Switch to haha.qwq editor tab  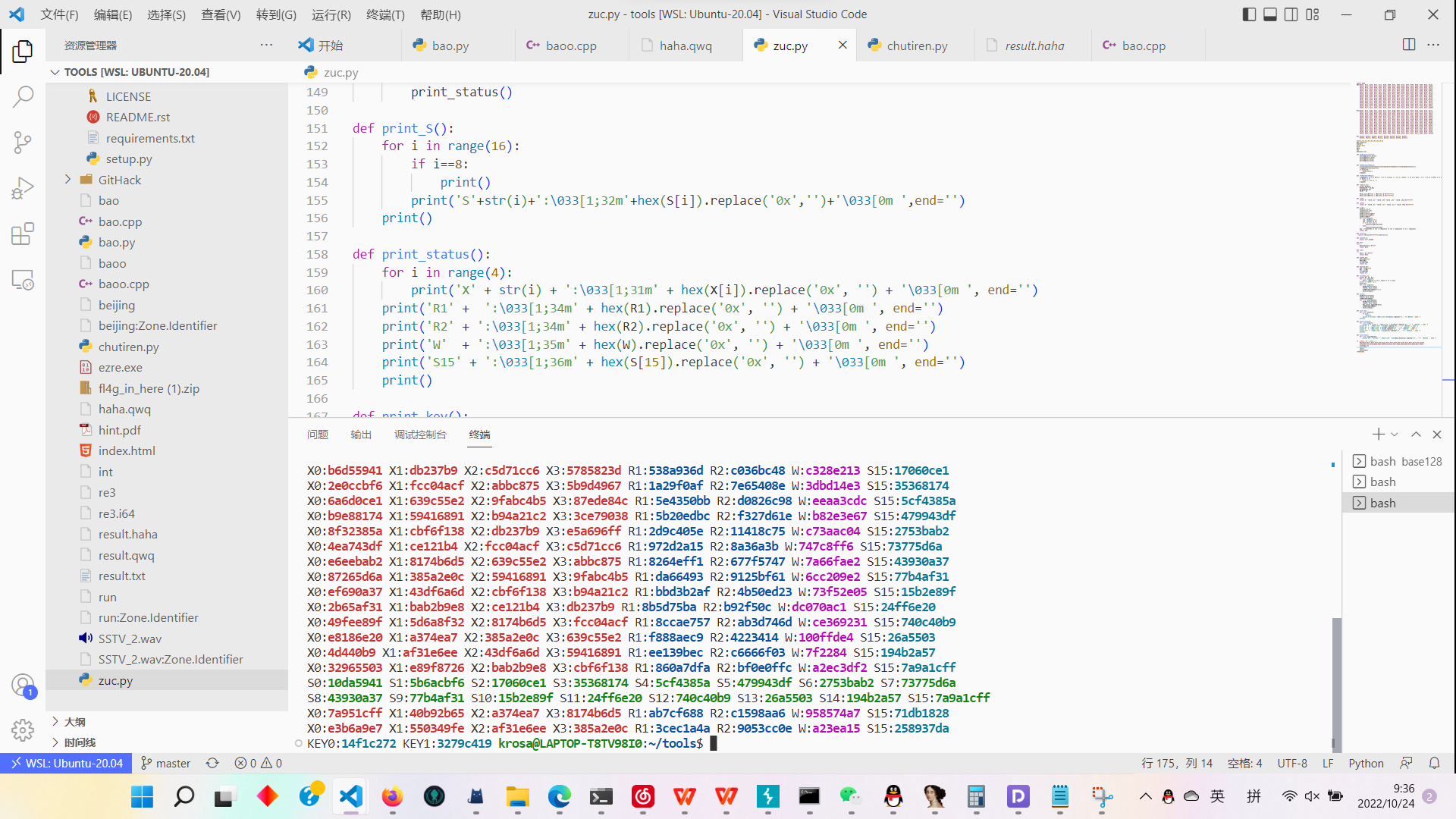tap(686, 45)
